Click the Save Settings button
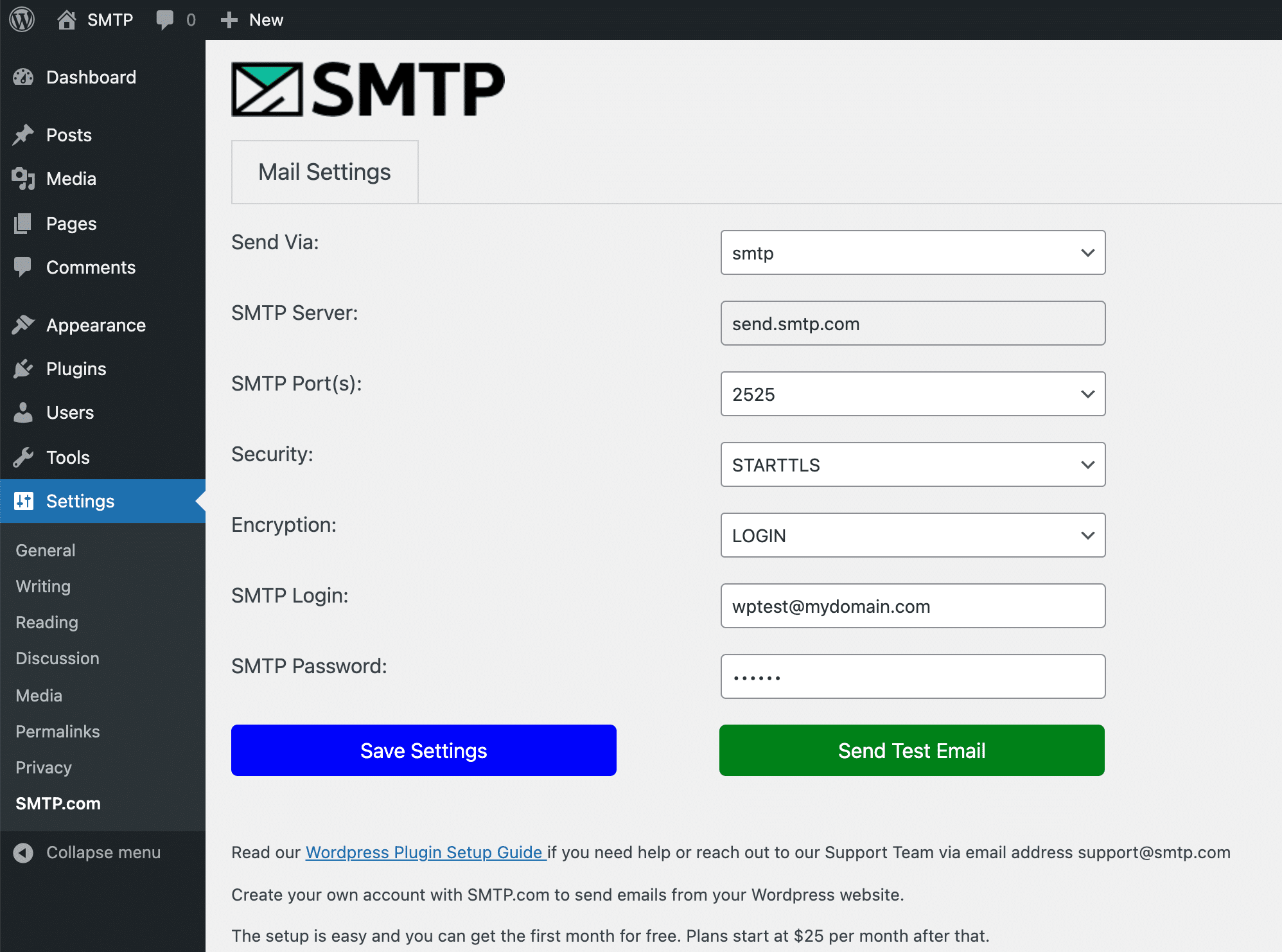 pos(424,750)
